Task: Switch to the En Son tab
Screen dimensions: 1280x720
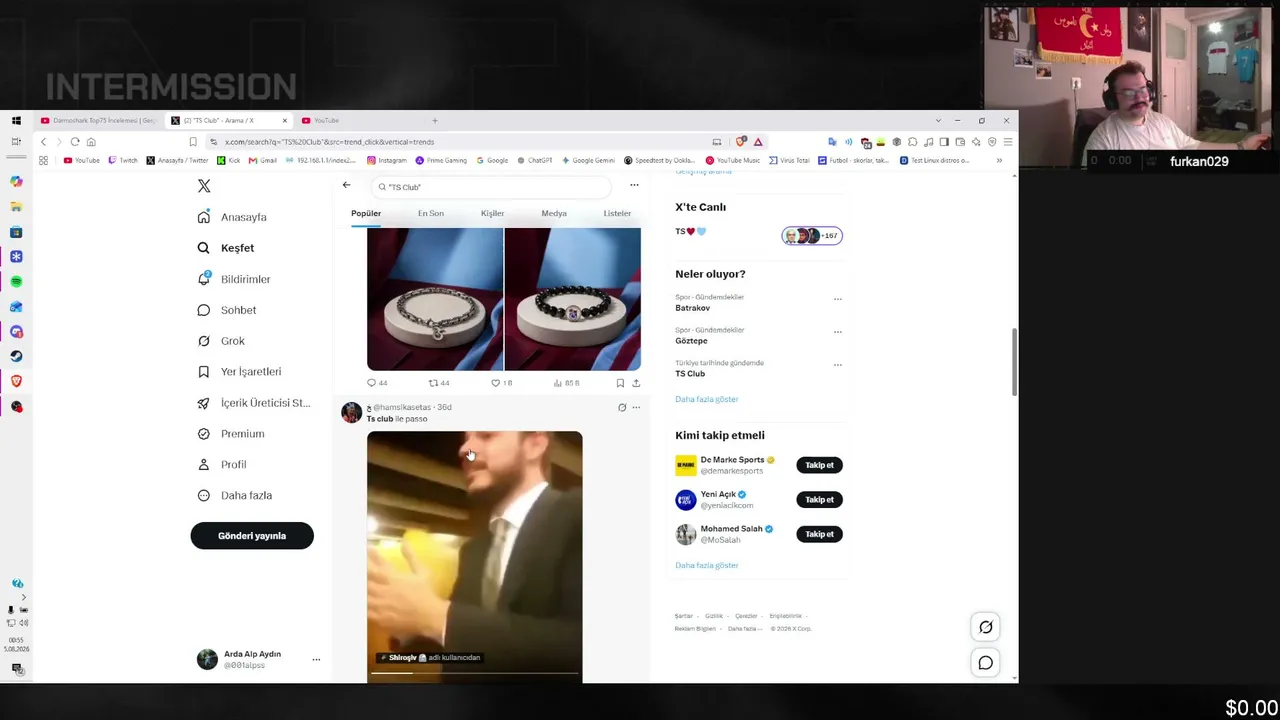Action: point(431,213)
